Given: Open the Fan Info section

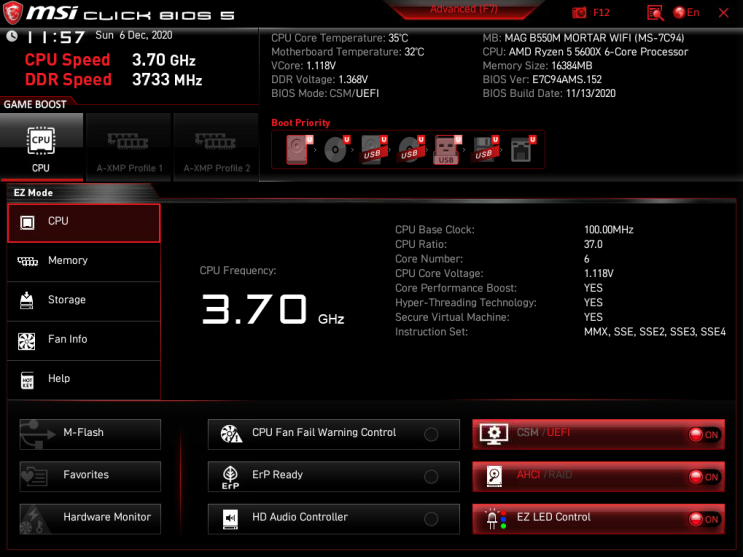Looking at the screenshot, I should tap(84, 340).
